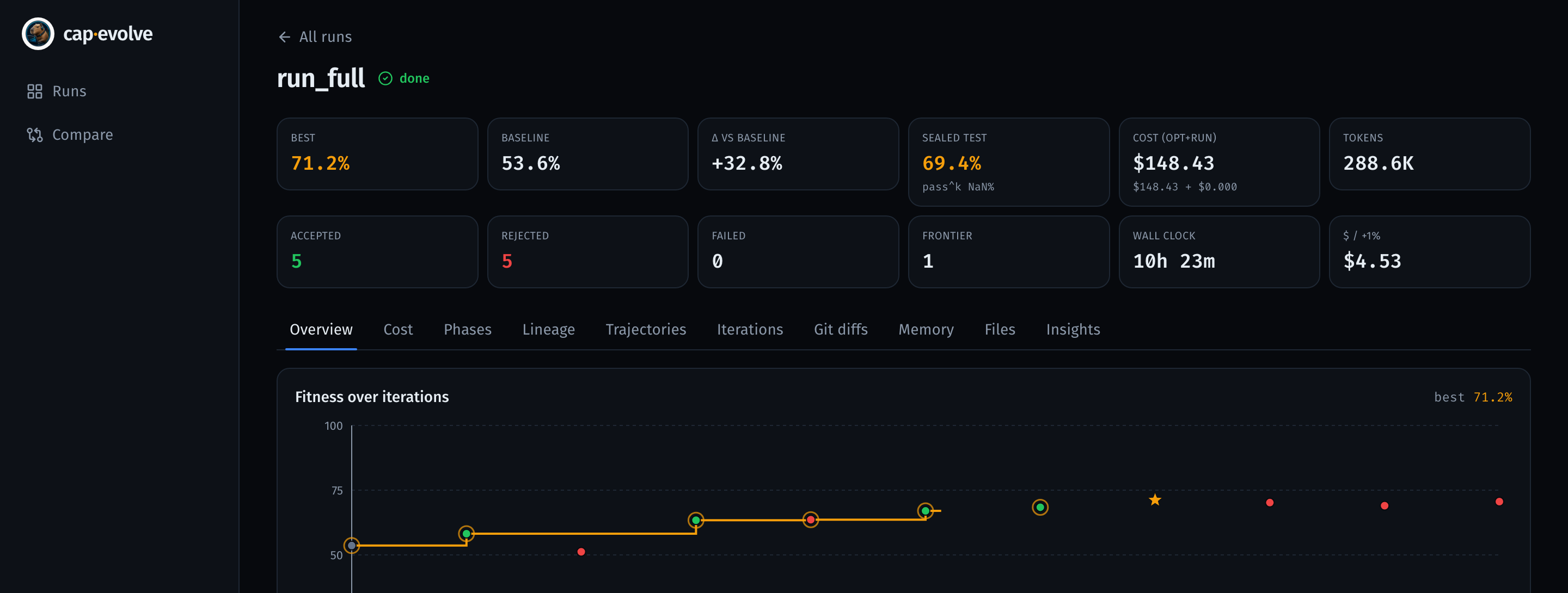Go back to All runs
The height and width of the screenshot is (593, 1568).
click(x=315, y=37)
